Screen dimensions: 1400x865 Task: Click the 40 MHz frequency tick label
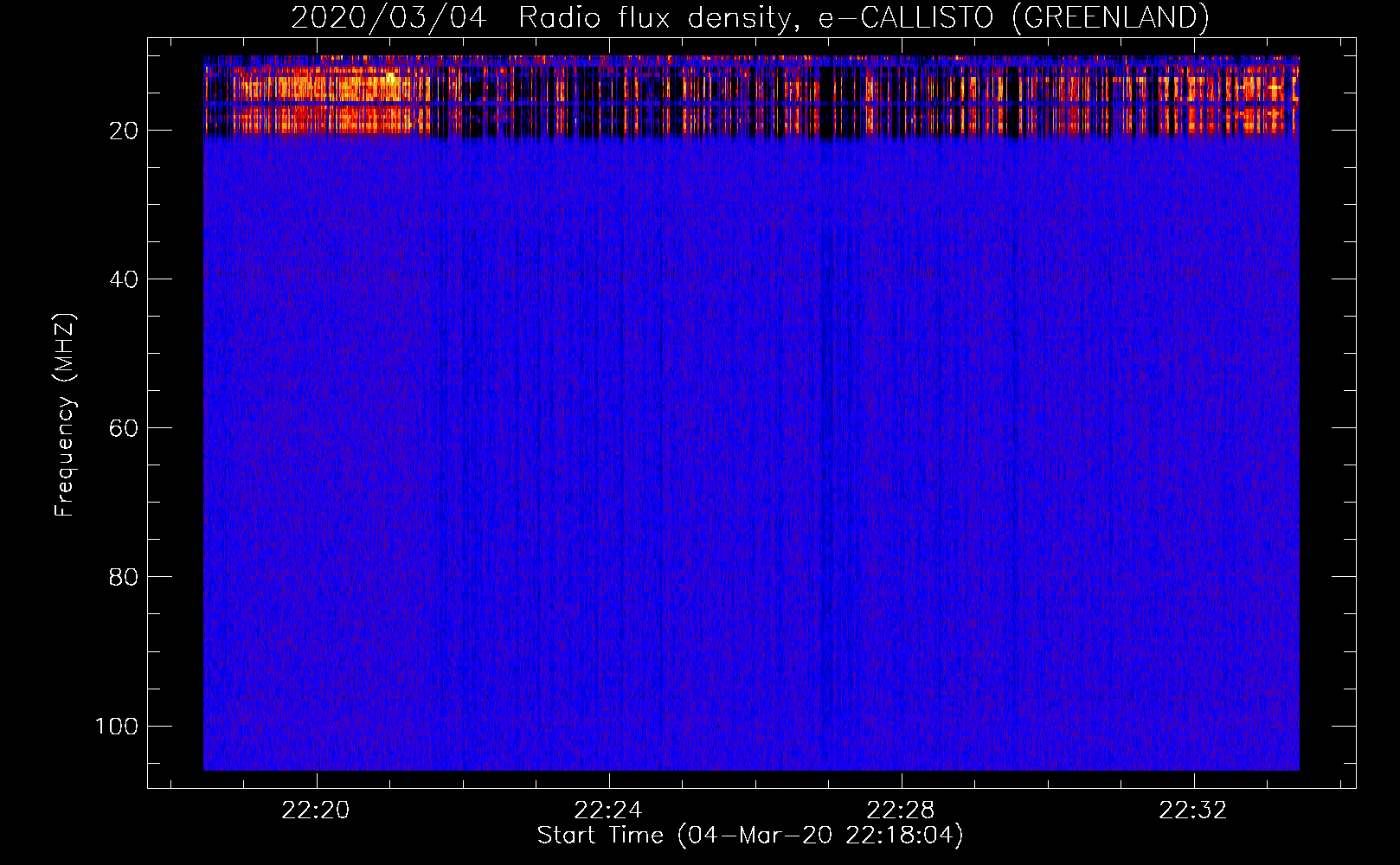tap(124, 279)
